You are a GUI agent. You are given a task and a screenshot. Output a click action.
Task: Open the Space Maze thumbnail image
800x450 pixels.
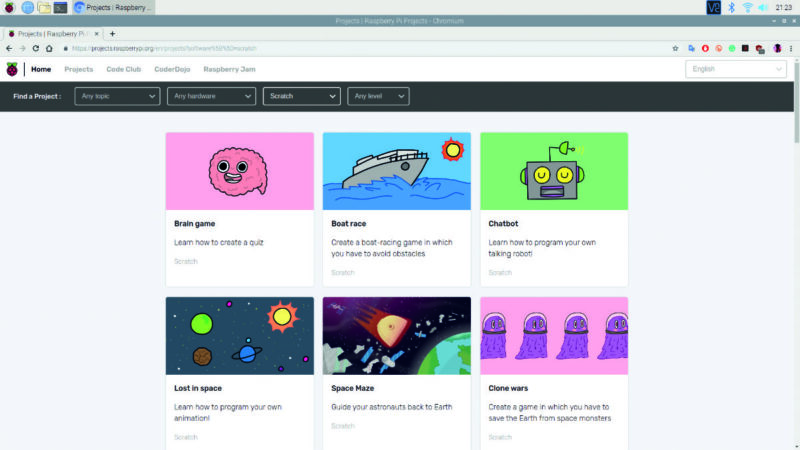(396, 336)
